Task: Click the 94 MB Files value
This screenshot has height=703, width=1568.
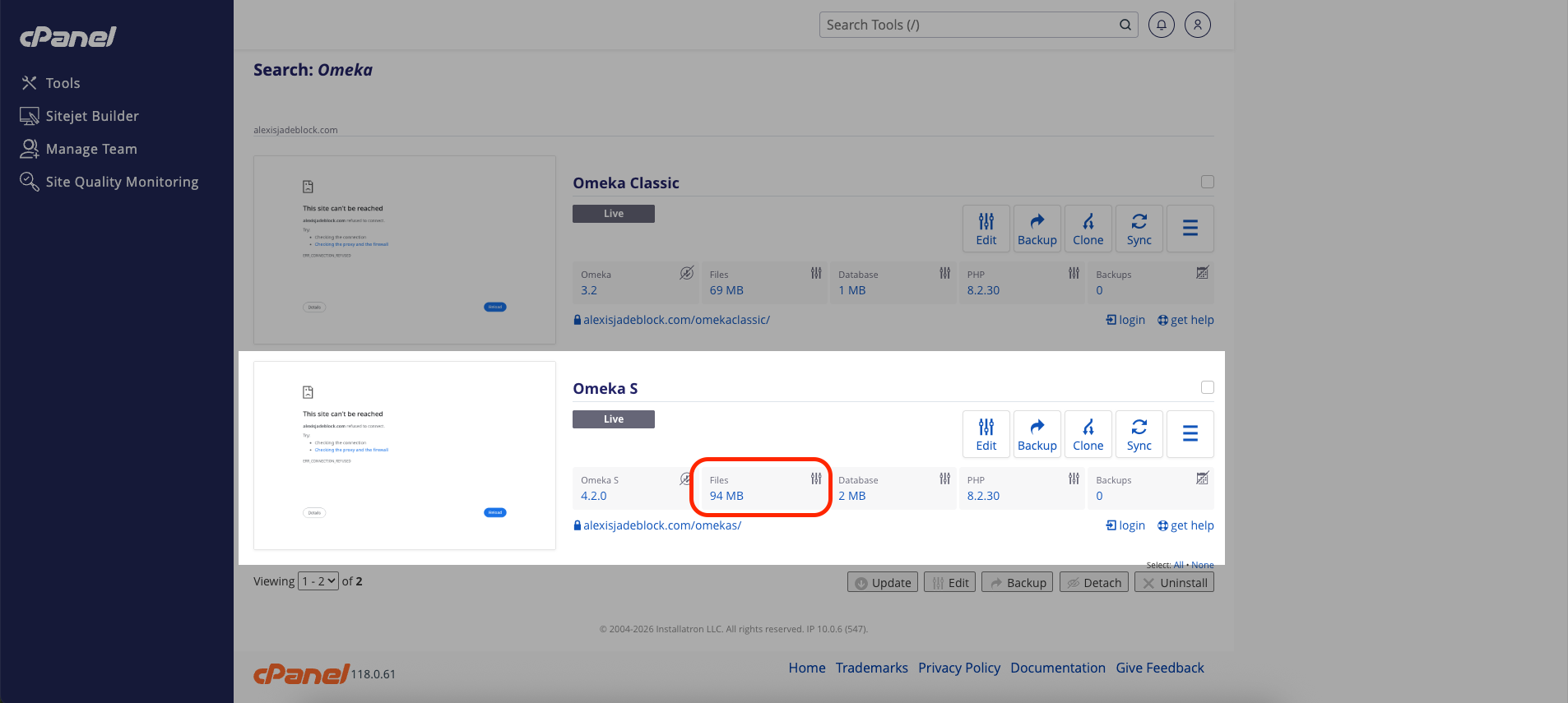Action: pos(726,496)
